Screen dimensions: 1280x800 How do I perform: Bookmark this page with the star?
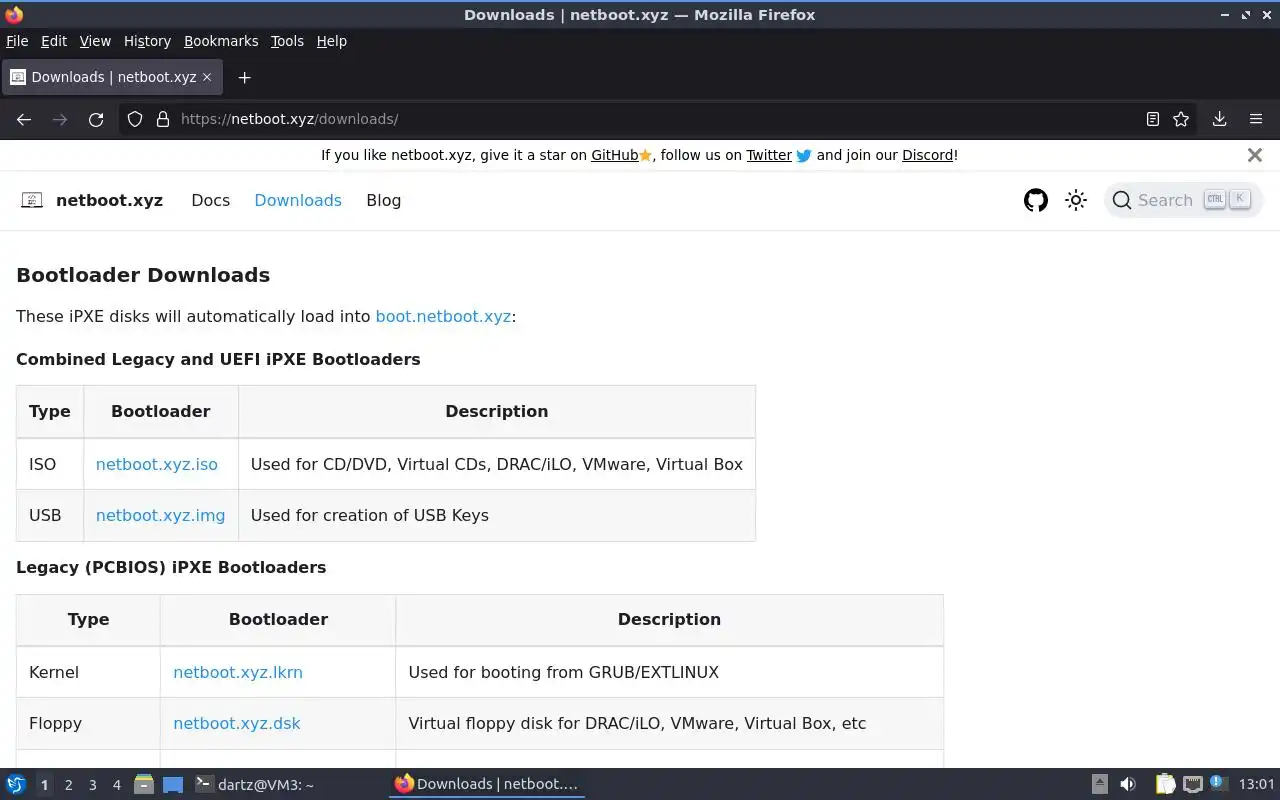[1181, 119]
